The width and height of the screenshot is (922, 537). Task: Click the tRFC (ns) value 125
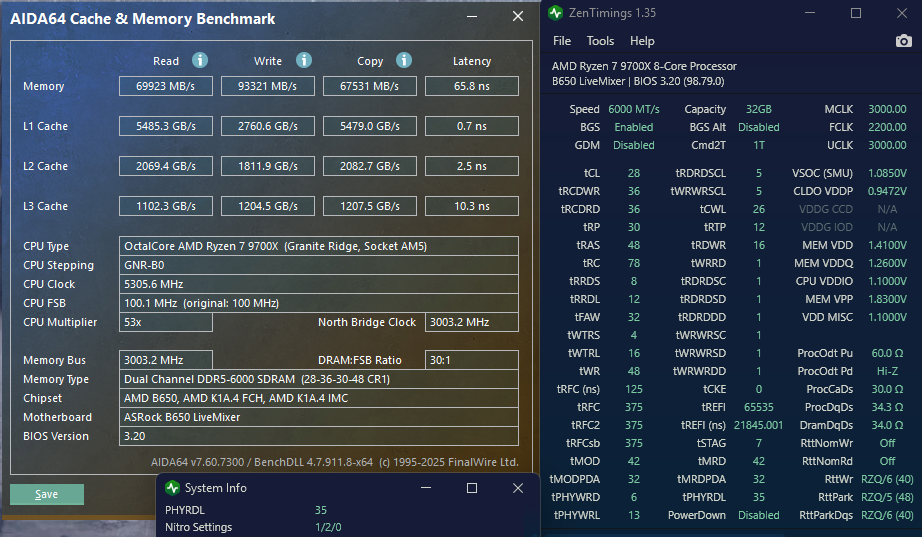[634, 389]
